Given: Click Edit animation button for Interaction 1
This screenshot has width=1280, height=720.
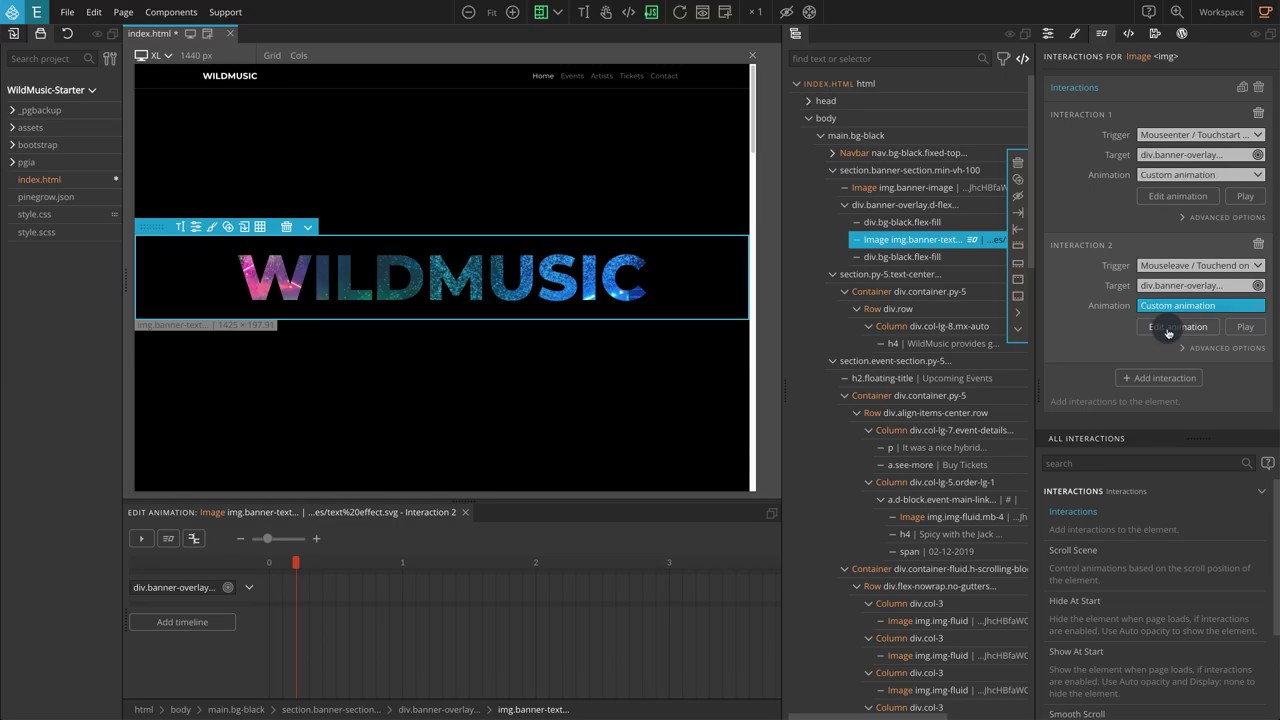Looking at the screenshot, I should click(1178, 196).
